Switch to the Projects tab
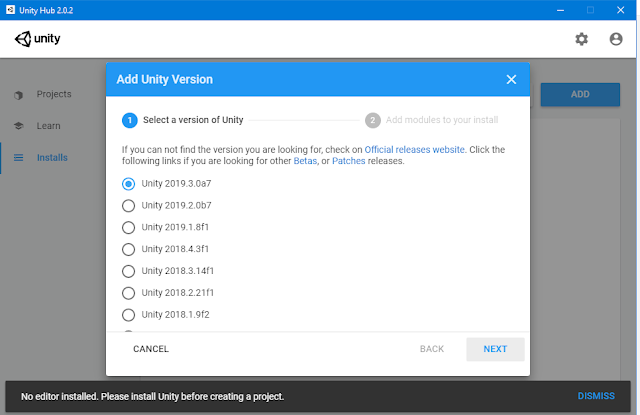Image resolution: width=640 pixels, height=415 pixels. point(54,94)
